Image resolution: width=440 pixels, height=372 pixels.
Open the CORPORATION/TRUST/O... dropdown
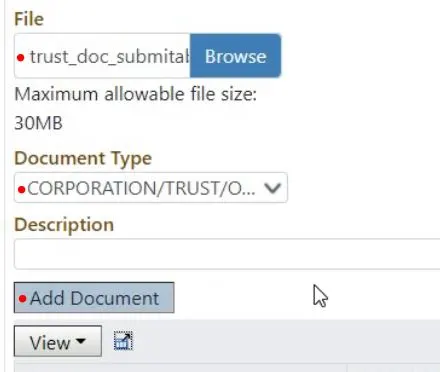click(x=151, y=188)
